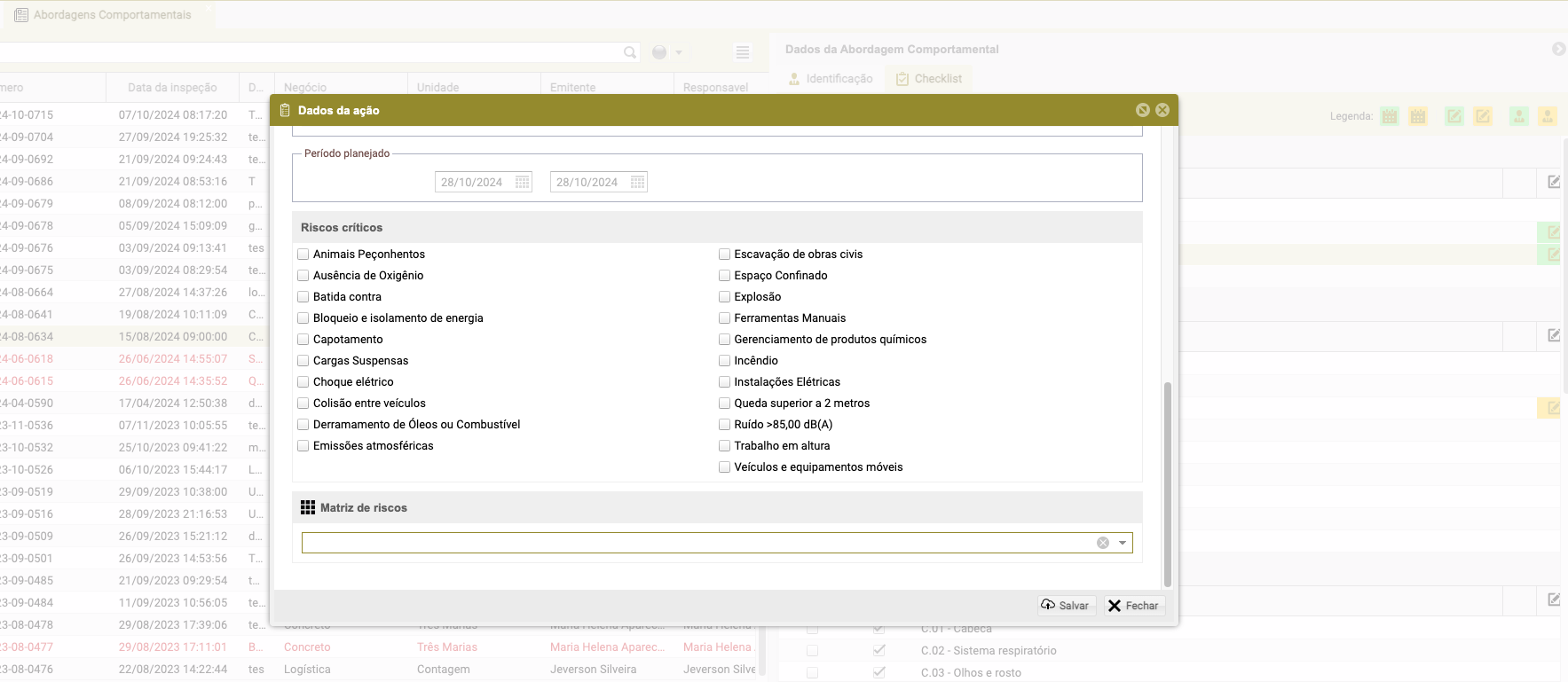The width and height of the screenshot is (1568, 682).
Task: Tick the Incêndio checkbox
Action: tap(724, 361)
